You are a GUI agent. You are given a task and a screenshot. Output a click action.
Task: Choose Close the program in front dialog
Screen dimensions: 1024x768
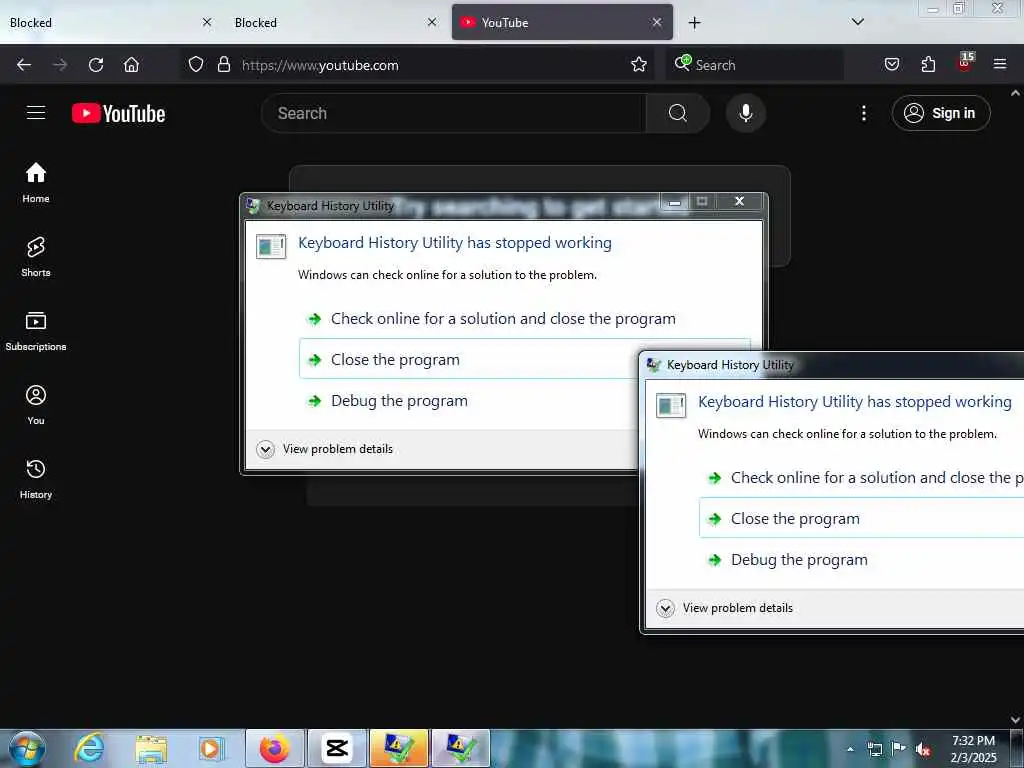(x=861, y=519)
